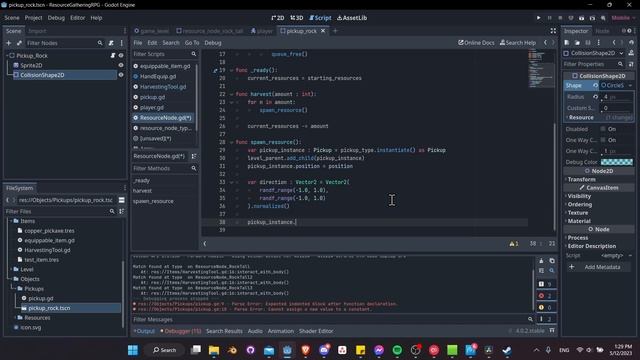Jump to the spawn_resource method

(153, 201)
